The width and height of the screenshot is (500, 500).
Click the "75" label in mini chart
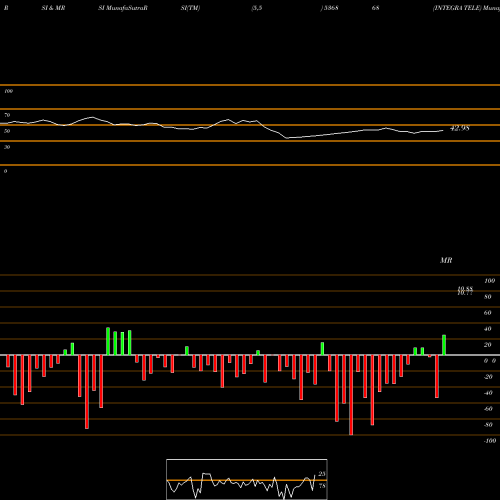tap(322, 486)
